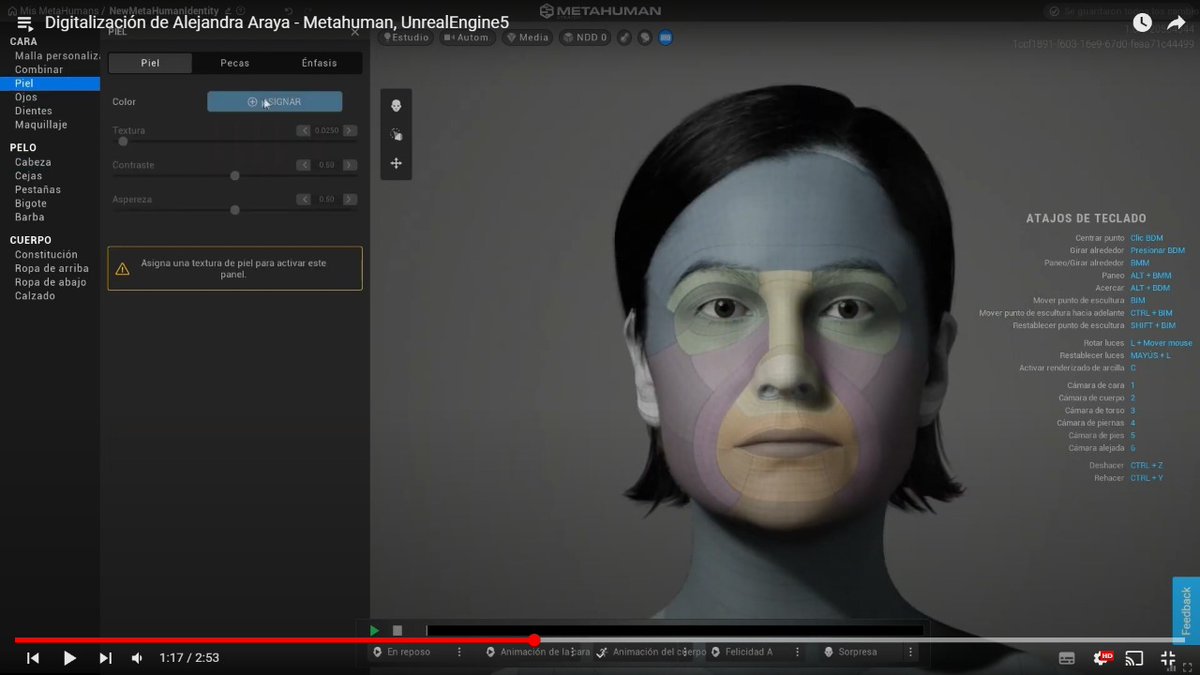Select the face sculpt head tool
This screenshot has height=675, width=1200.
(x=396, y=105)
